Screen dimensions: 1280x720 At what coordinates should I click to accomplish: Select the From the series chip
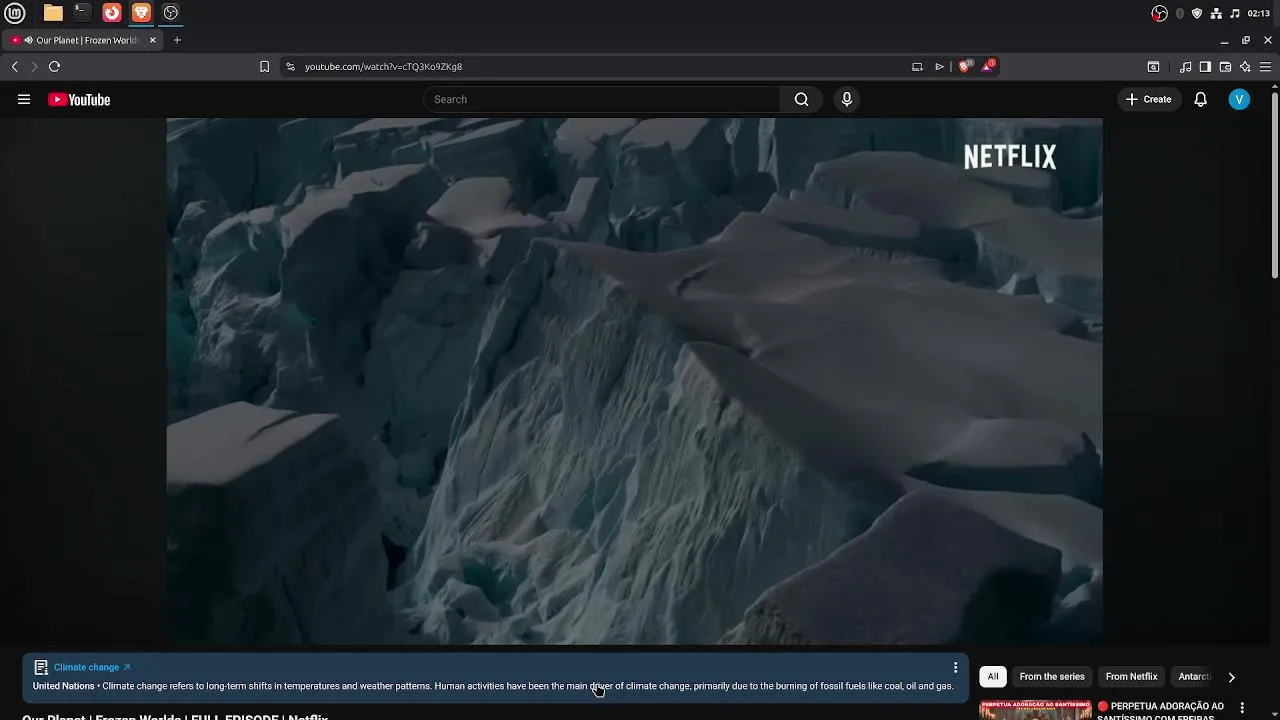click(x=1052, y=677)
